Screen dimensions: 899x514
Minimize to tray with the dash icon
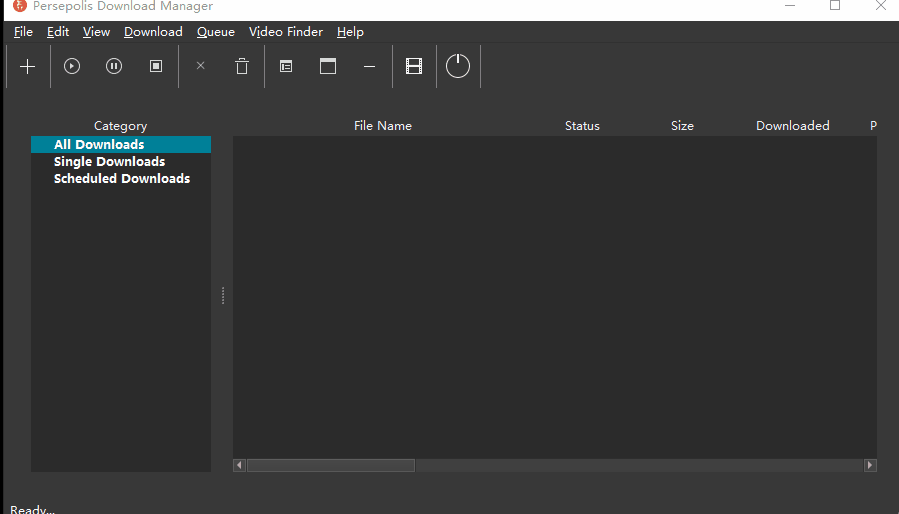click(370, 67)
